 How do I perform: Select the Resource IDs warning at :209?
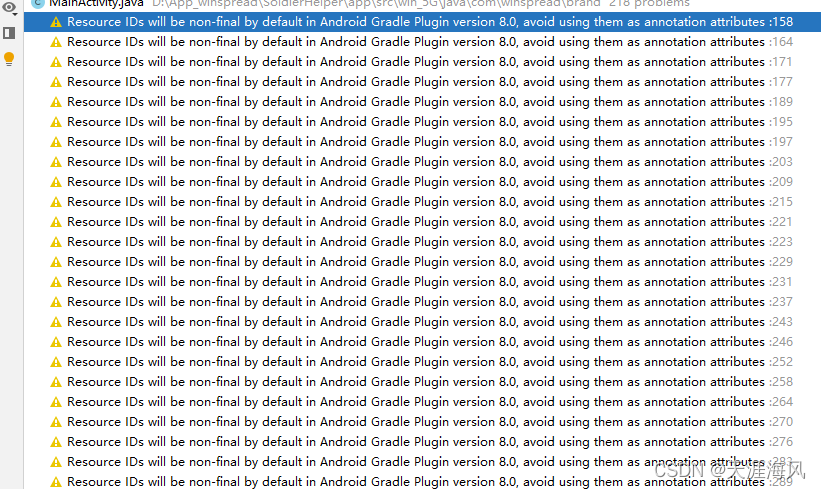click(x=422, y=182)
